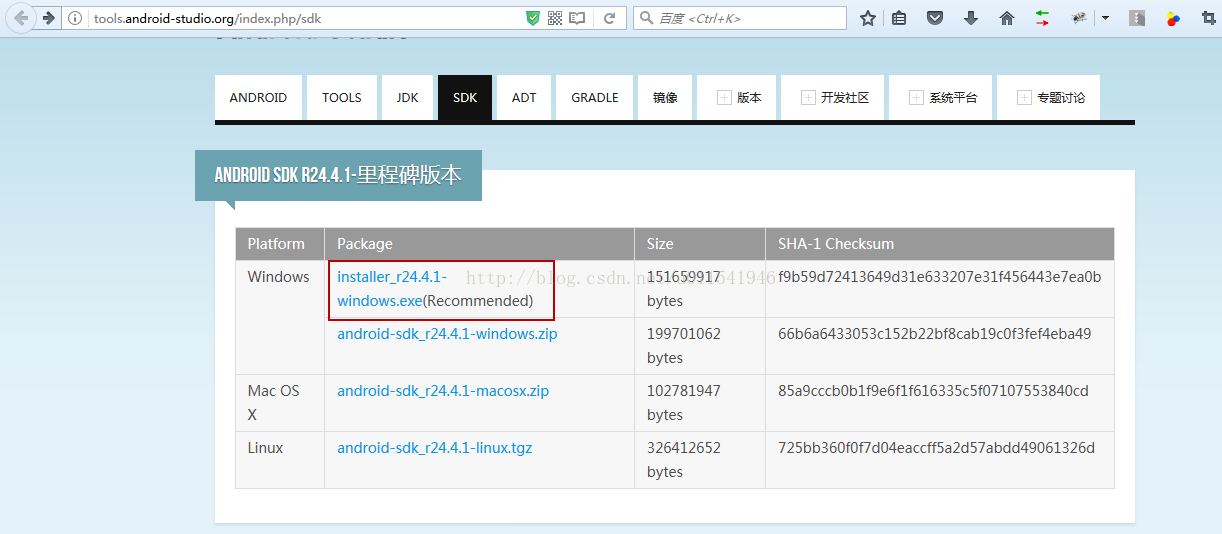Switch to the JDK tab
Viewport: 1222px width, 534px height.
click(407, 98)
